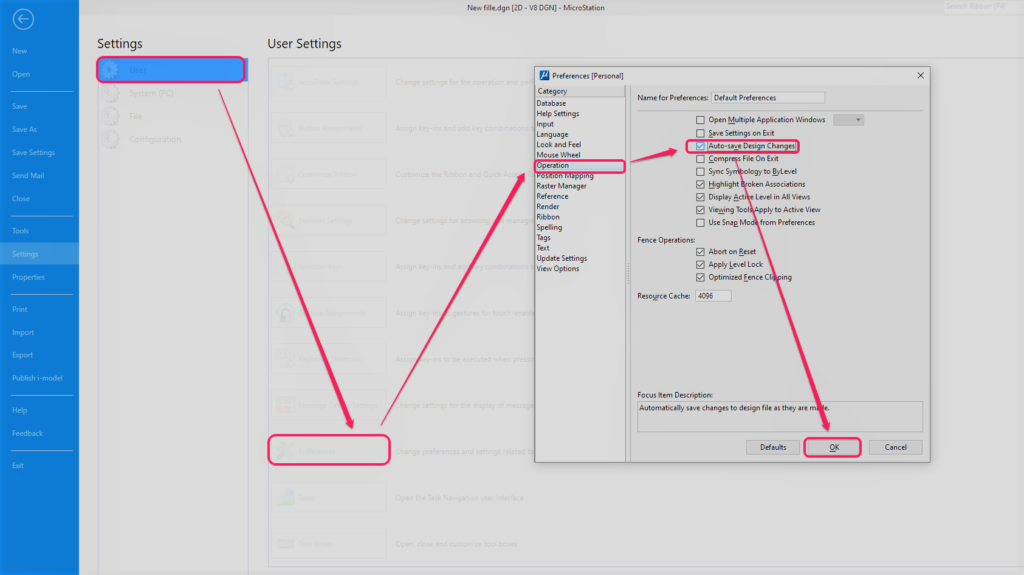This screenshot has height=575, width=1024.
Task: Select Raster Manager category
Action: point(561,186)
